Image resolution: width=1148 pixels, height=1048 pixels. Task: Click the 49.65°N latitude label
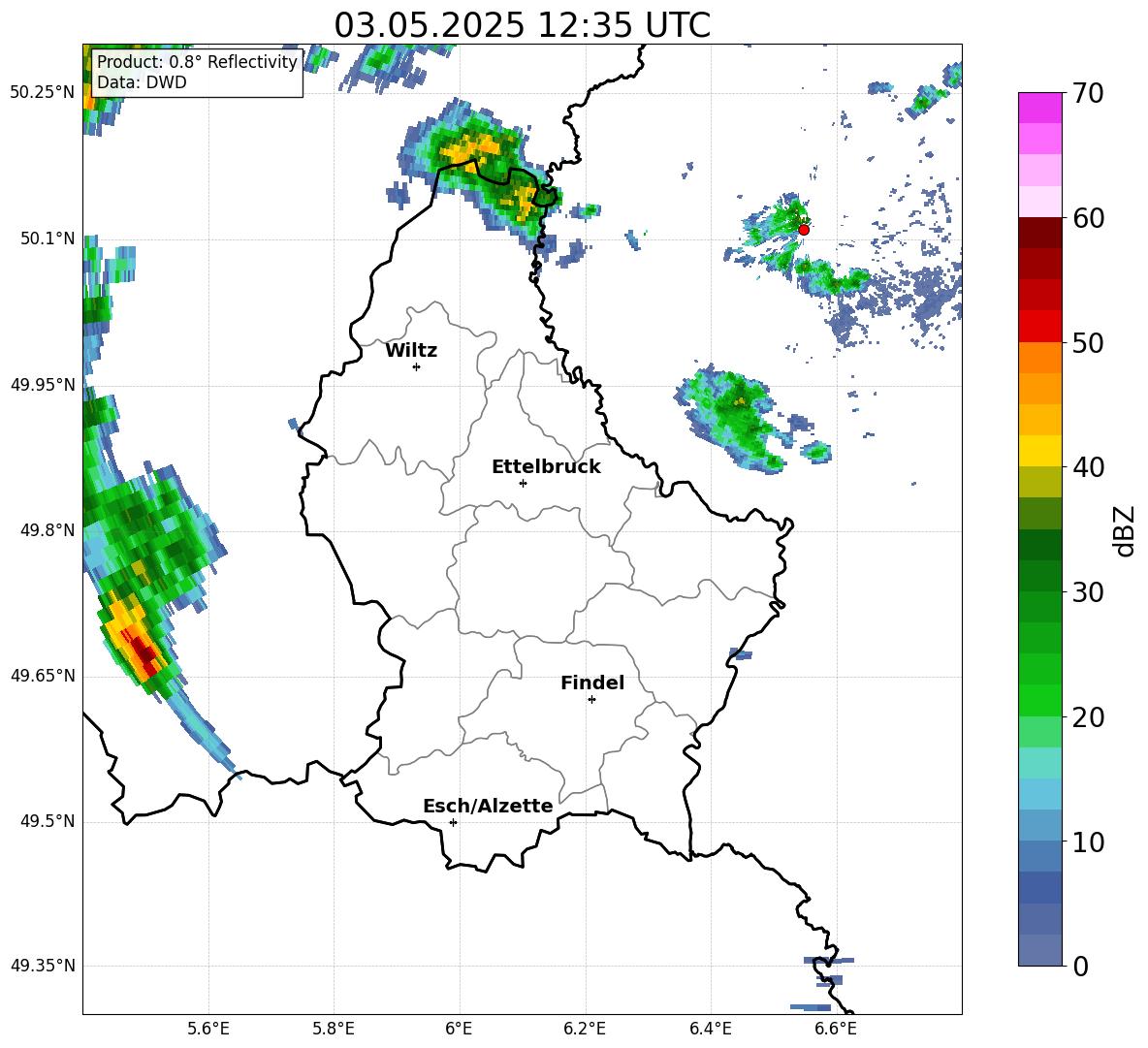point(43,676)
